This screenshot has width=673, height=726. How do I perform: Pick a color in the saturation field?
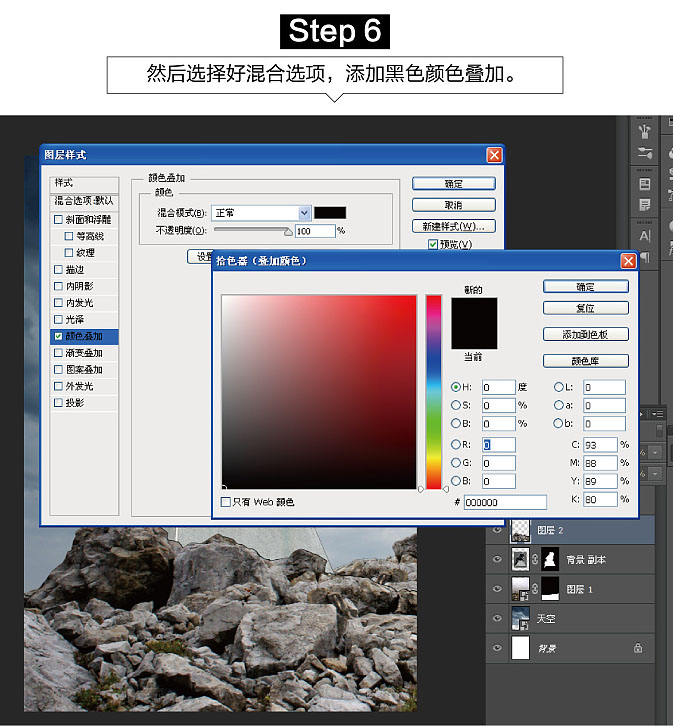tap(319, 392)
